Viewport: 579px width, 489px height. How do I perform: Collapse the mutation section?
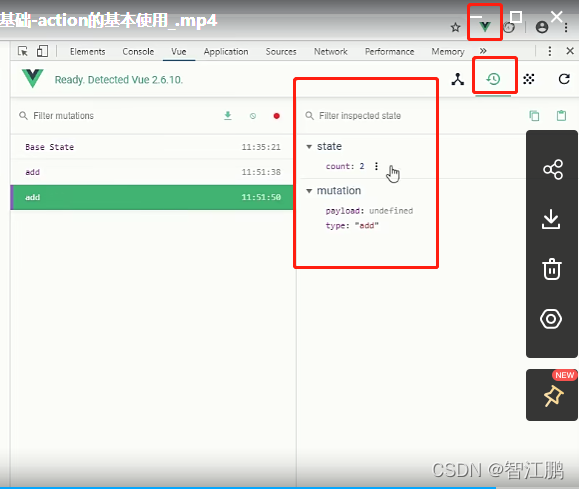(x=309, y=191)
